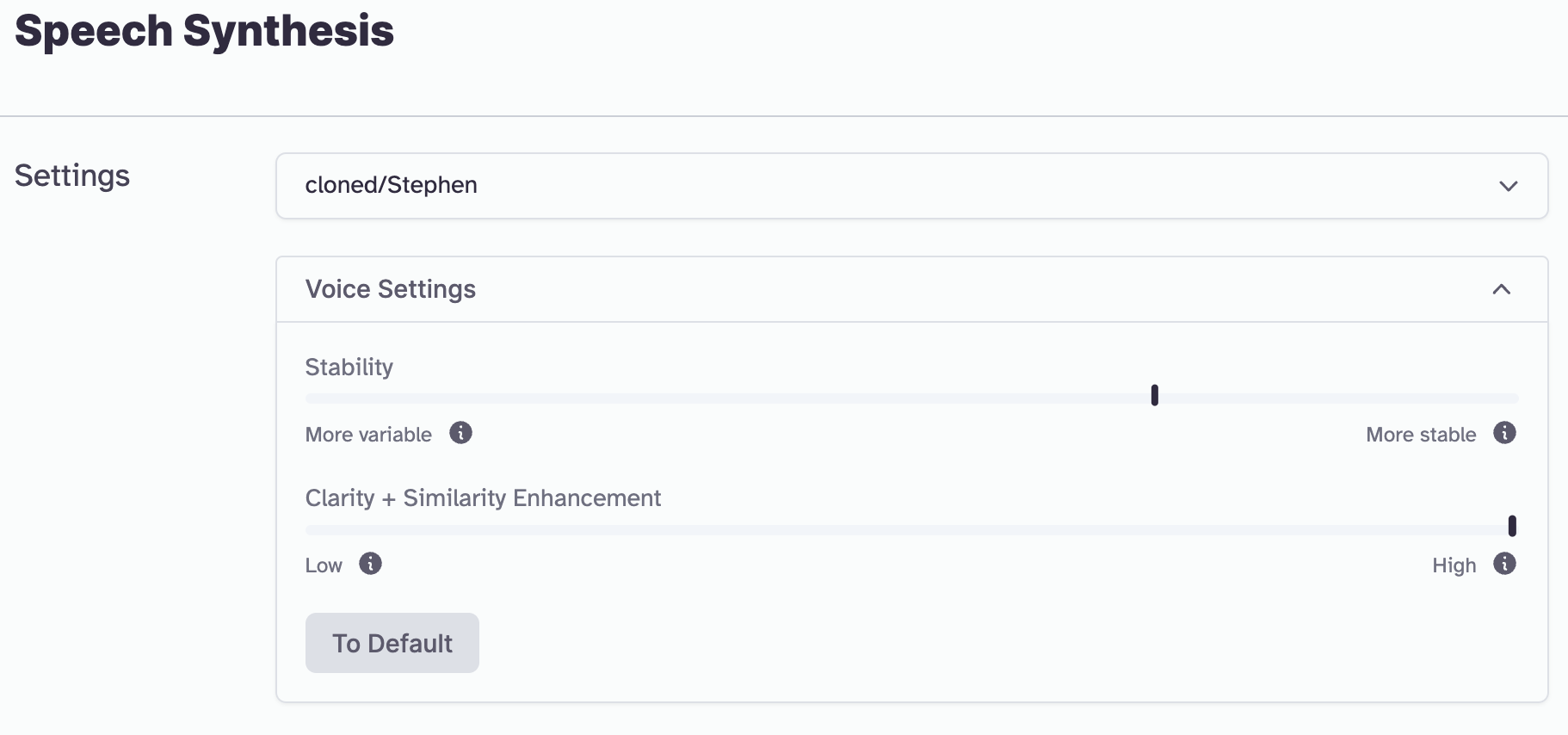Screen dimensions: 1568x735
Task: Click the info icon beside More variable
Action: click(460, 433)
